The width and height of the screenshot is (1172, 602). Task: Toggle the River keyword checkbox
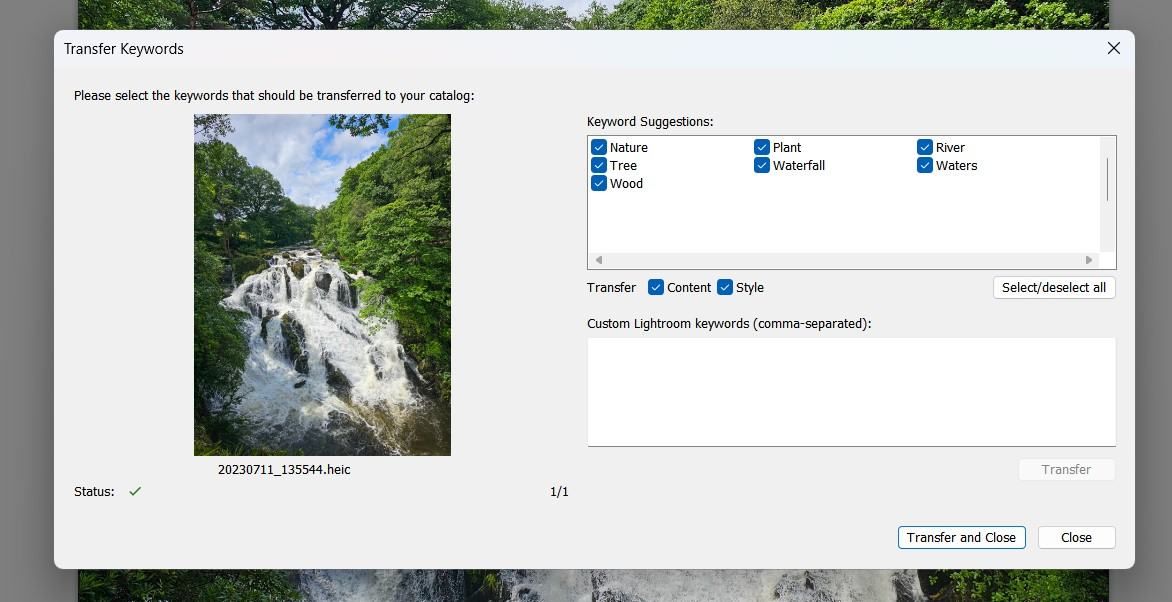click(x=925, y=147)
